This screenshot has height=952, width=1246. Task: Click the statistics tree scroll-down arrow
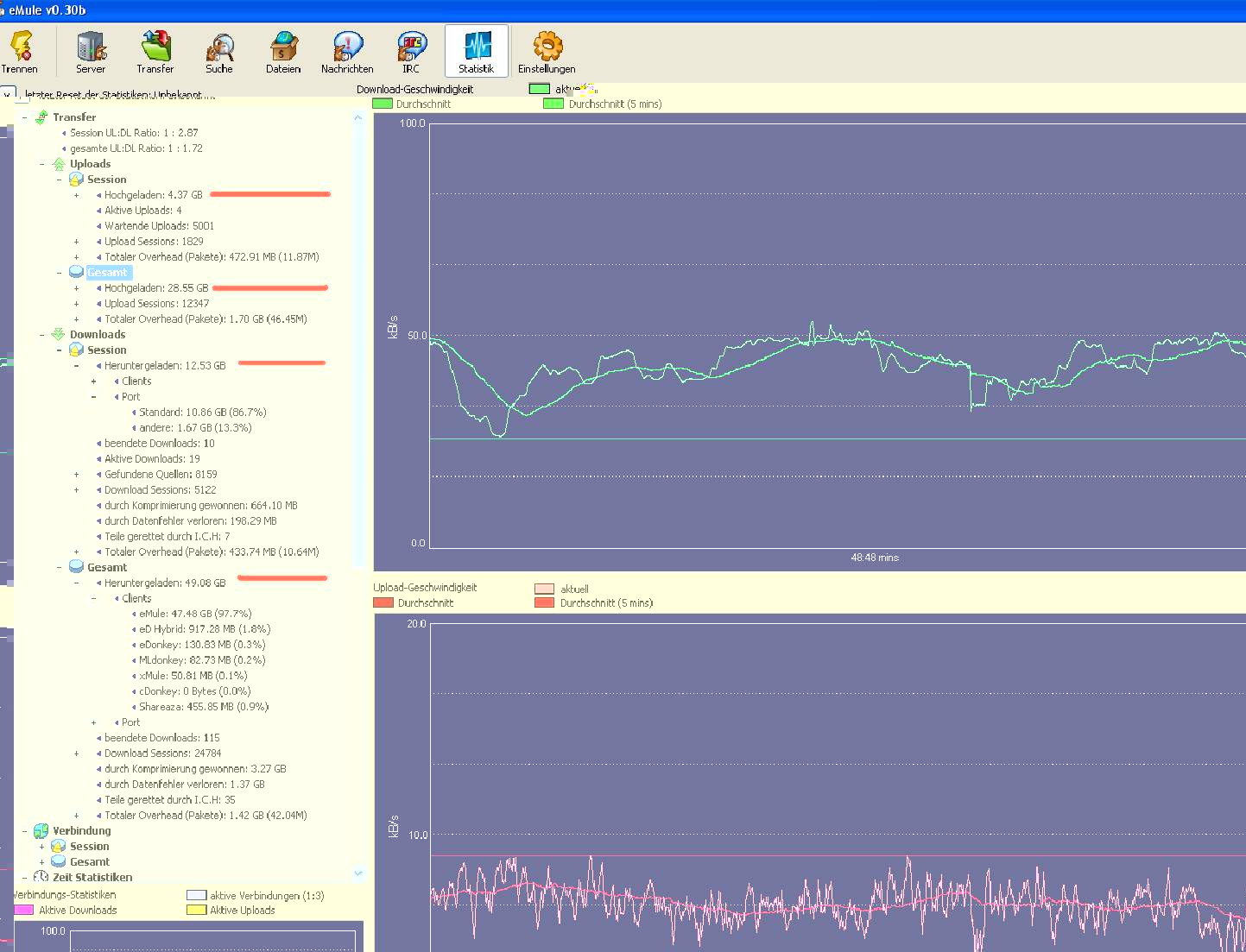358,873
